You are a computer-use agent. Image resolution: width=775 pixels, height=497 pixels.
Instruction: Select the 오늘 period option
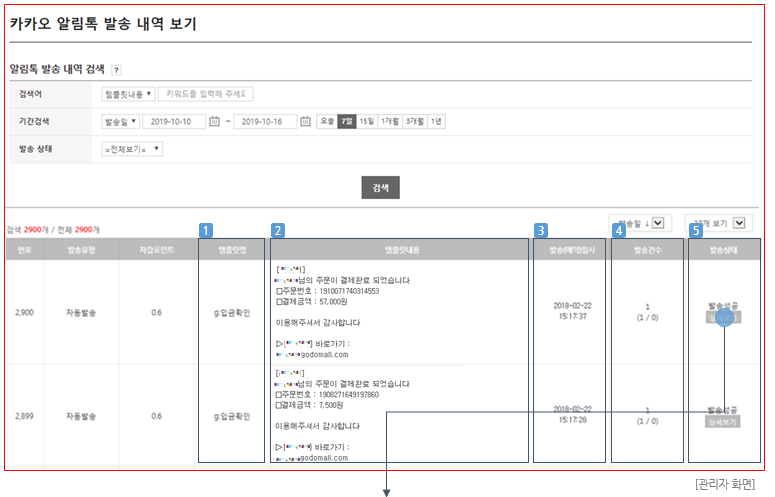click(327, 121)
